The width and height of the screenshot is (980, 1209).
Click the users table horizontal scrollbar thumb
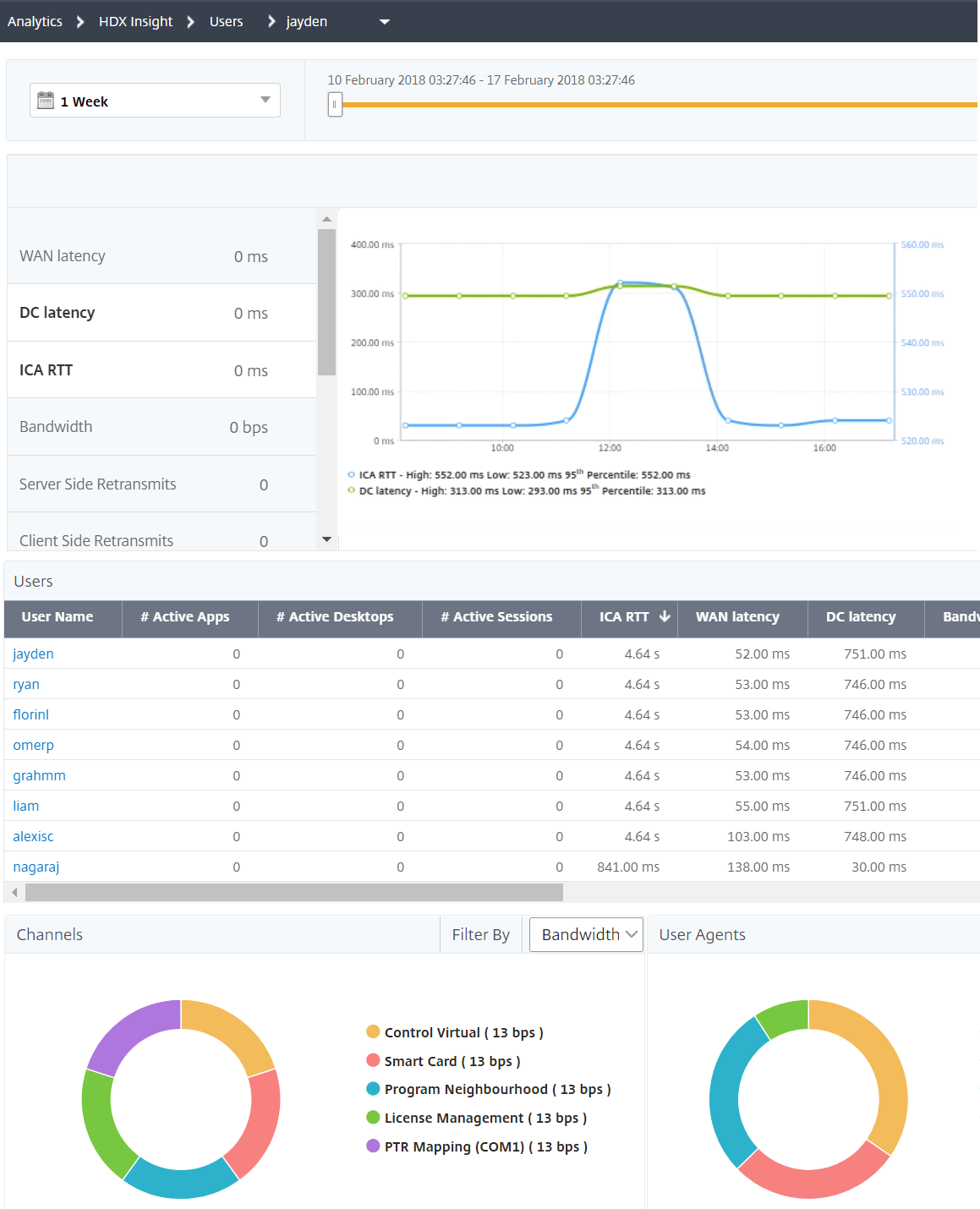pyautogui.click(x=294, y=892)
